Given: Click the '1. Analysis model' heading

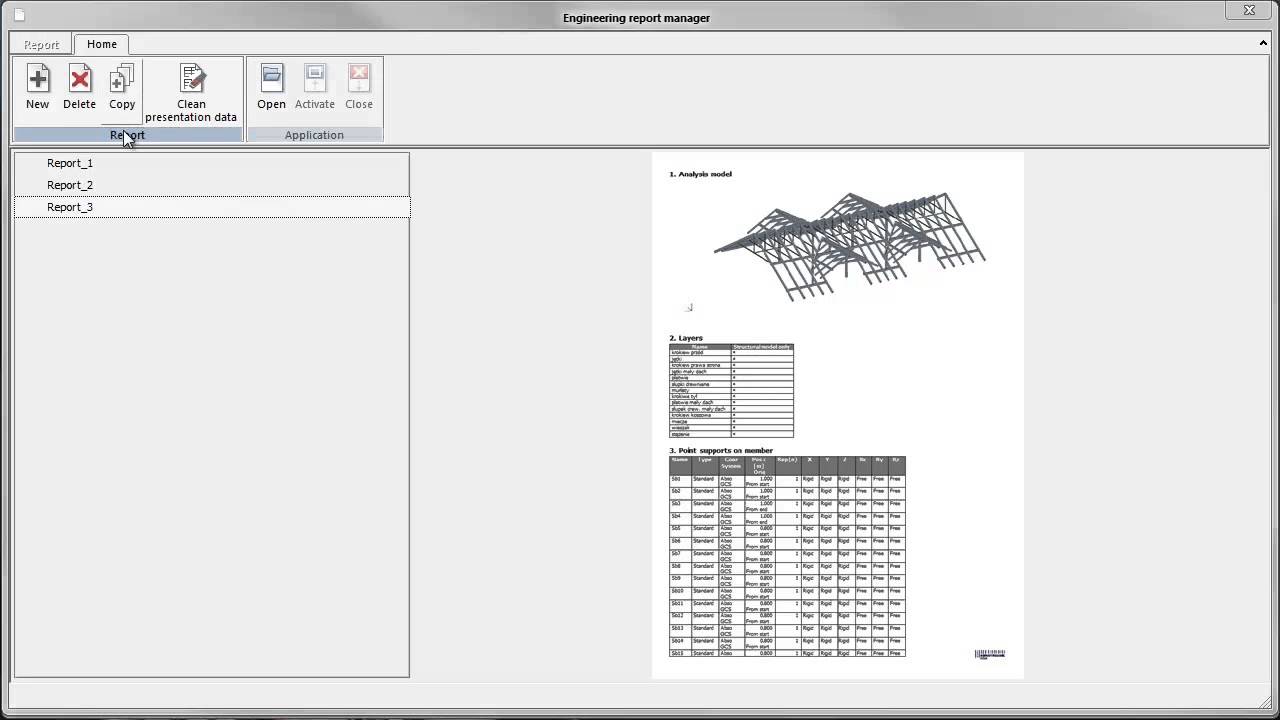Looking at the screenshot, I should (700, 174).
